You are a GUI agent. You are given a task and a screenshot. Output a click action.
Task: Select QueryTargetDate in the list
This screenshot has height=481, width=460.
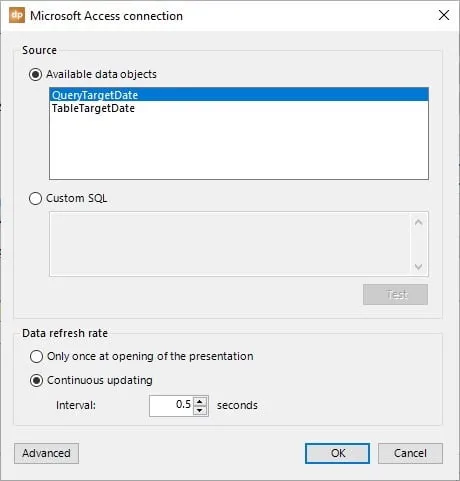pos(239,95)
